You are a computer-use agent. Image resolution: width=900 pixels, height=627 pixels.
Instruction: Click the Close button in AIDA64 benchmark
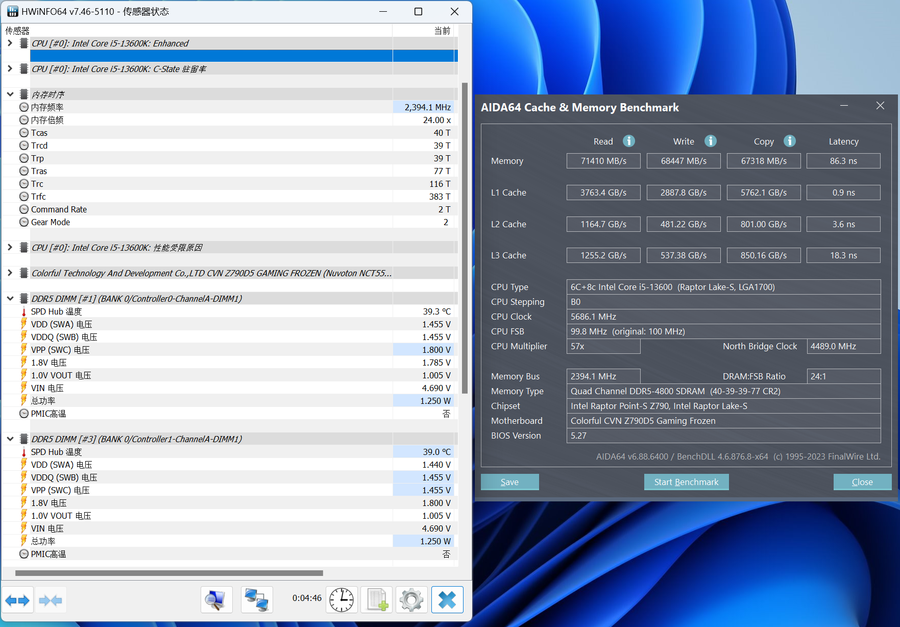tap(862, 482)
